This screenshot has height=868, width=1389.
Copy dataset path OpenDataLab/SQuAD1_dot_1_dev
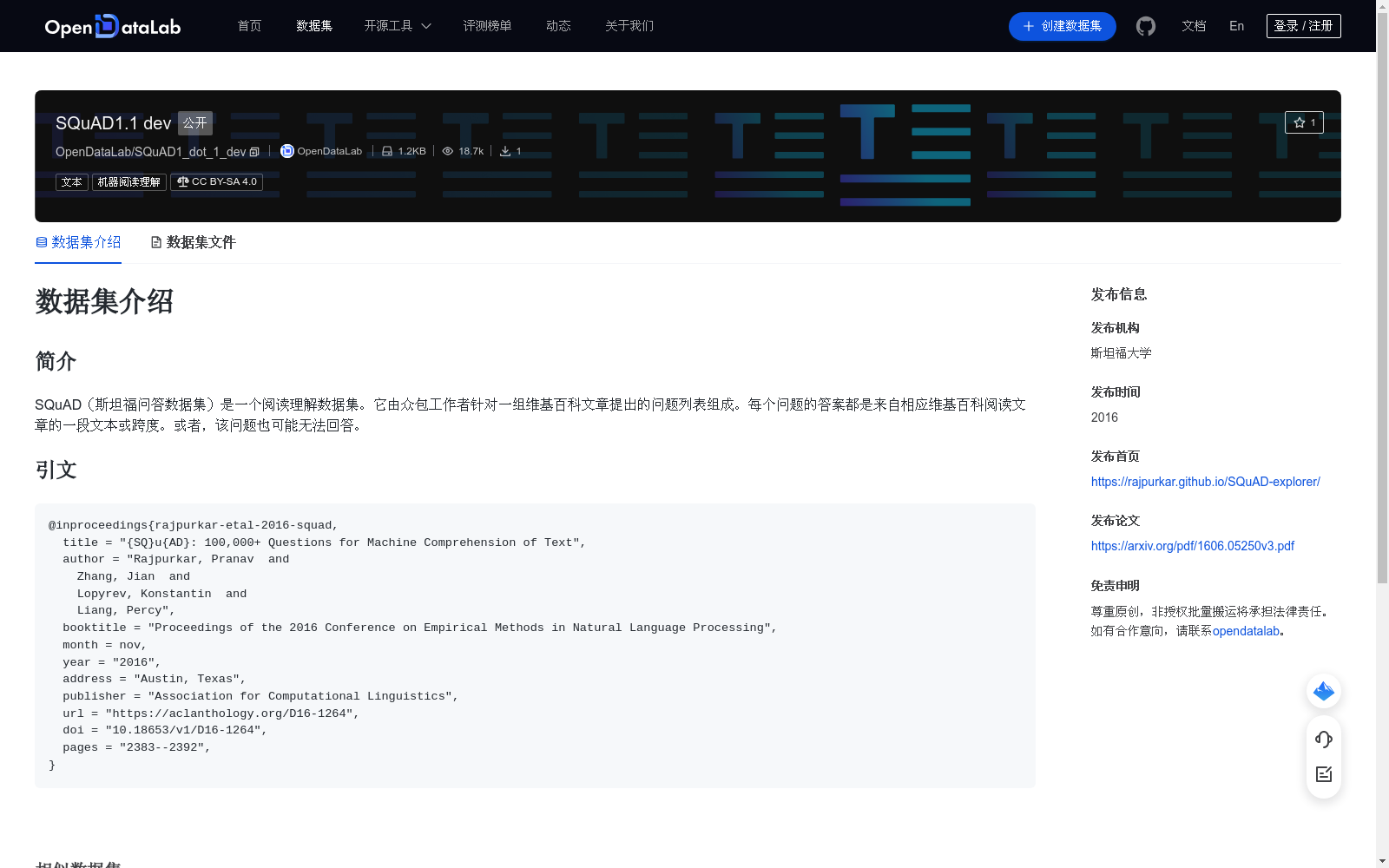click(254, 152)
